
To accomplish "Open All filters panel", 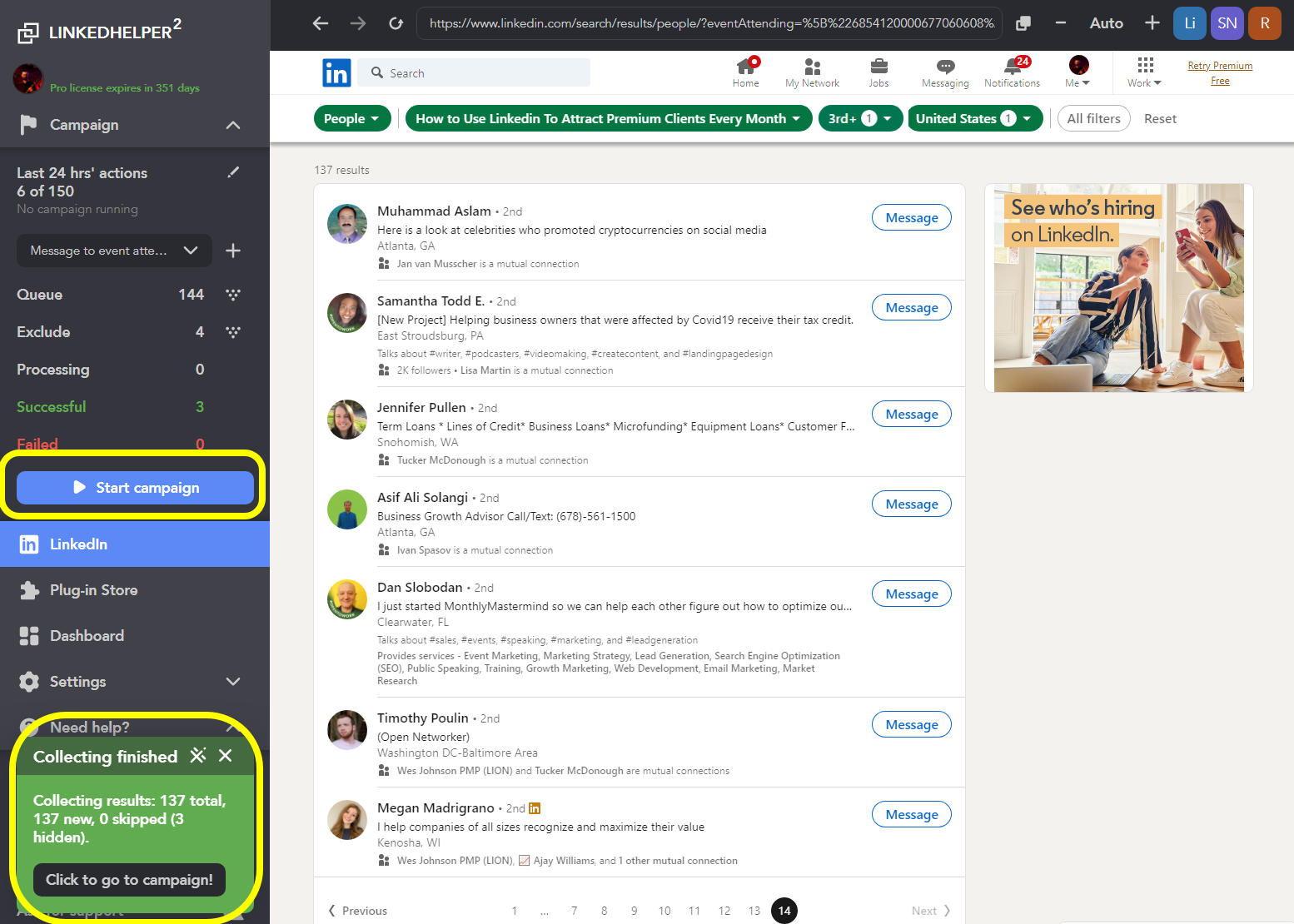I will [x=1093, y=118].
